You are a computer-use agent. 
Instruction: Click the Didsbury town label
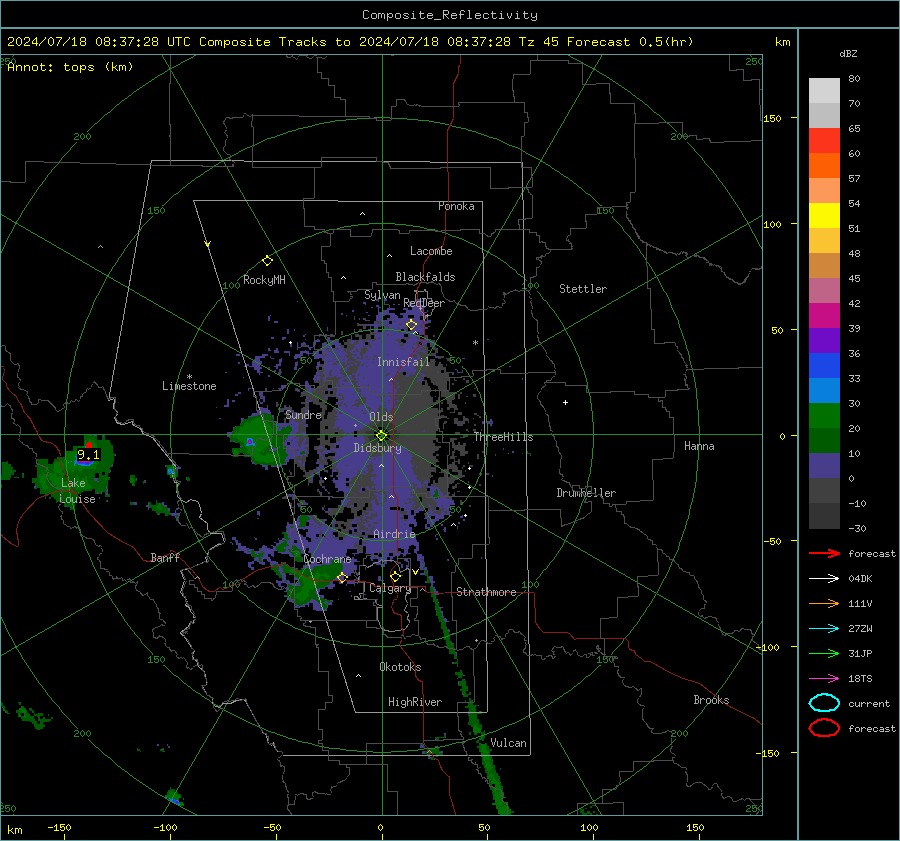pos(377,448)
